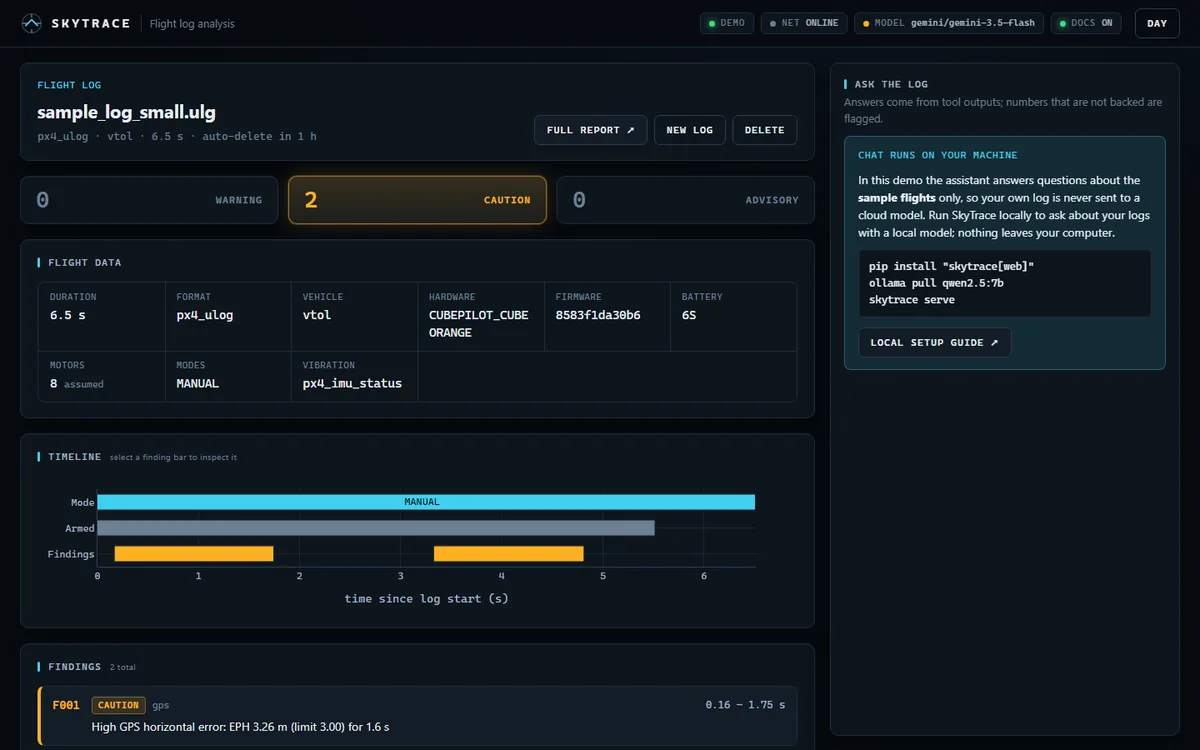Click the file name sample_log_small.ulg
Viewport: 1200px width, 750px height.
click(x=126, y=113)
